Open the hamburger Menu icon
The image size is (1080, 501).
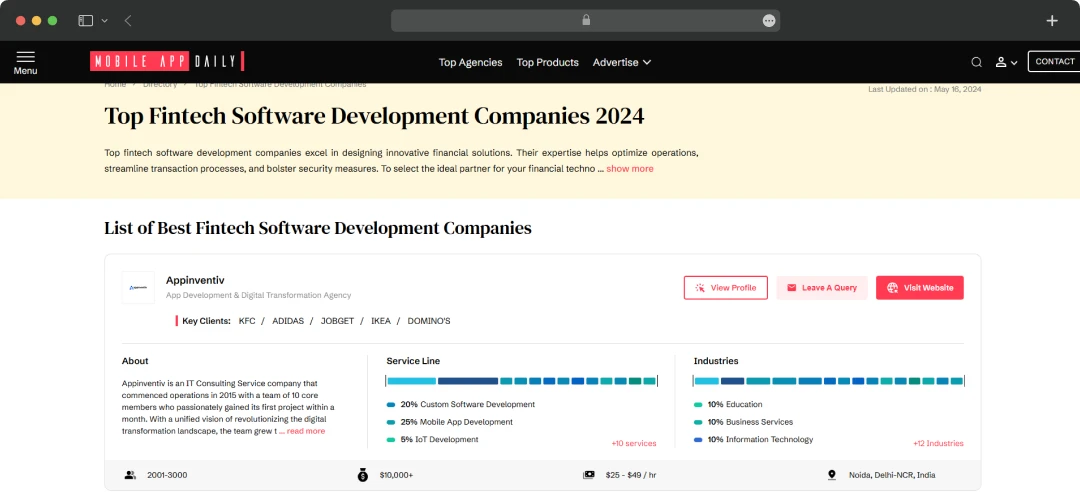(25, 62)
